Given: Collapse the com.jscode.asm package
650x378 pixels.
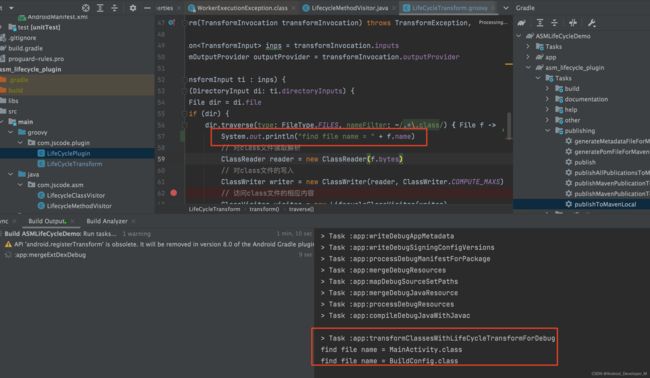Looking at the screenshot, I should (x=20, y=184).
